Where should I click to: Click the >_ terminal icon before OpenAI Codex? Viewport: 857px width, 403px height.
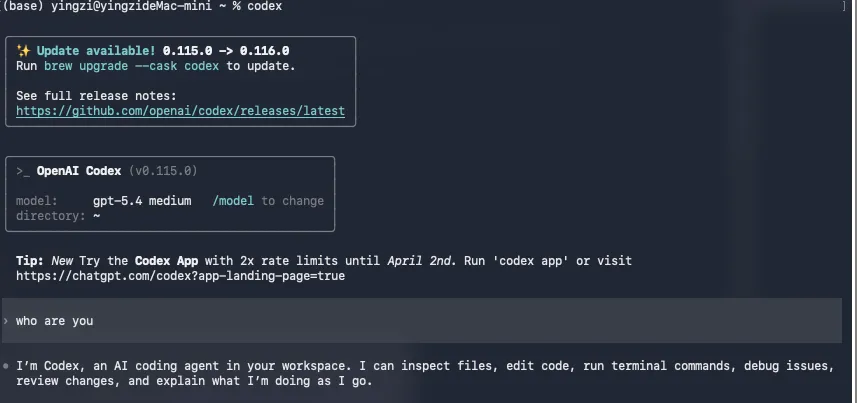[x=23, y=171]
